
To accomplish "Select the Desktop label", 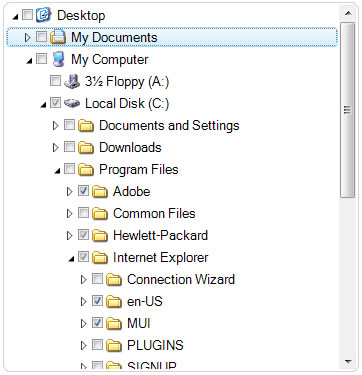I will click(81, 16).
